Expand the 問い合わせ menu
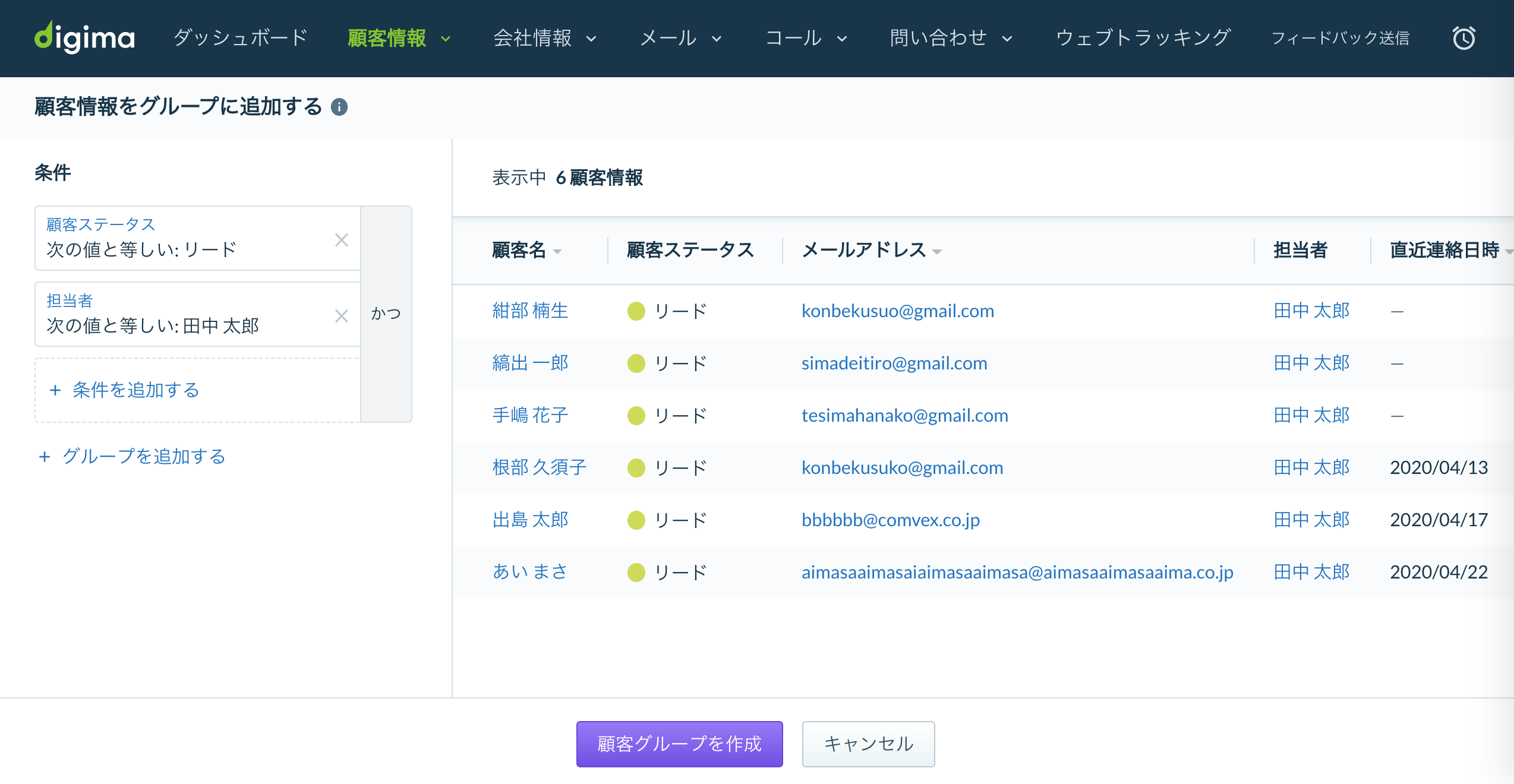 tap(951, 38)
